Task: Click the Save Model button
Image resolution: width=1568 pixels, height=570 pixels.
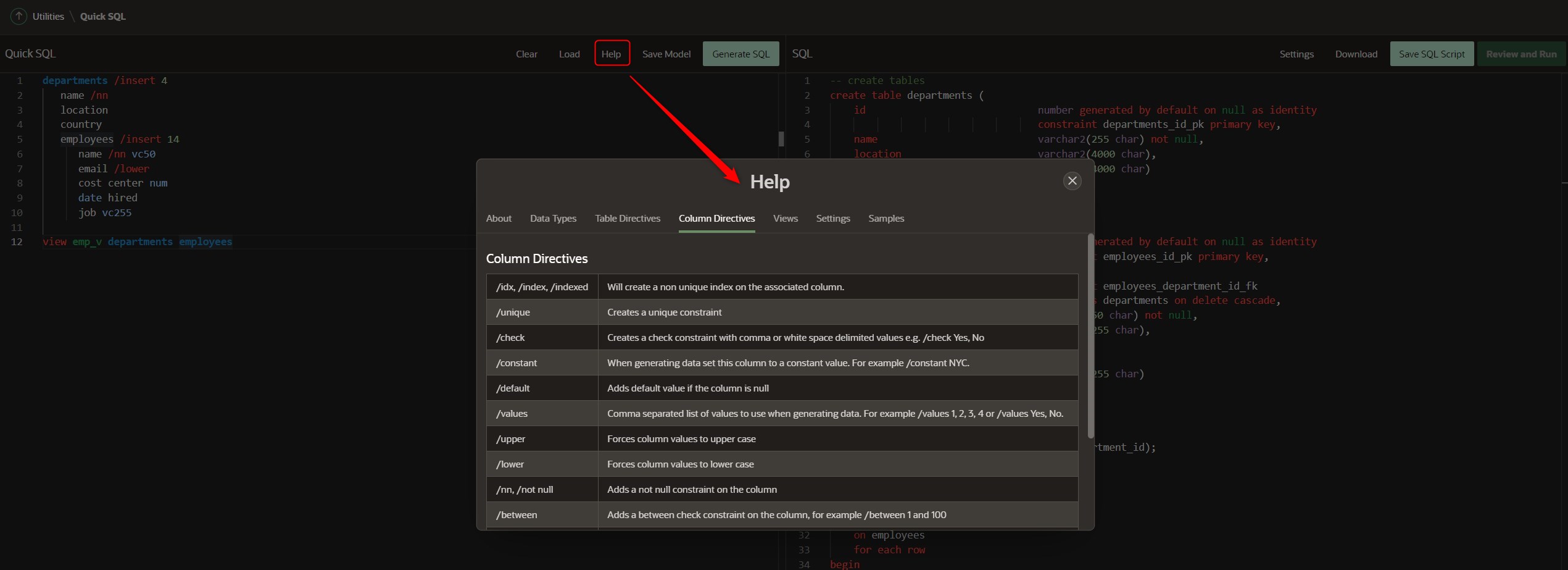Action: coord(666,54)
